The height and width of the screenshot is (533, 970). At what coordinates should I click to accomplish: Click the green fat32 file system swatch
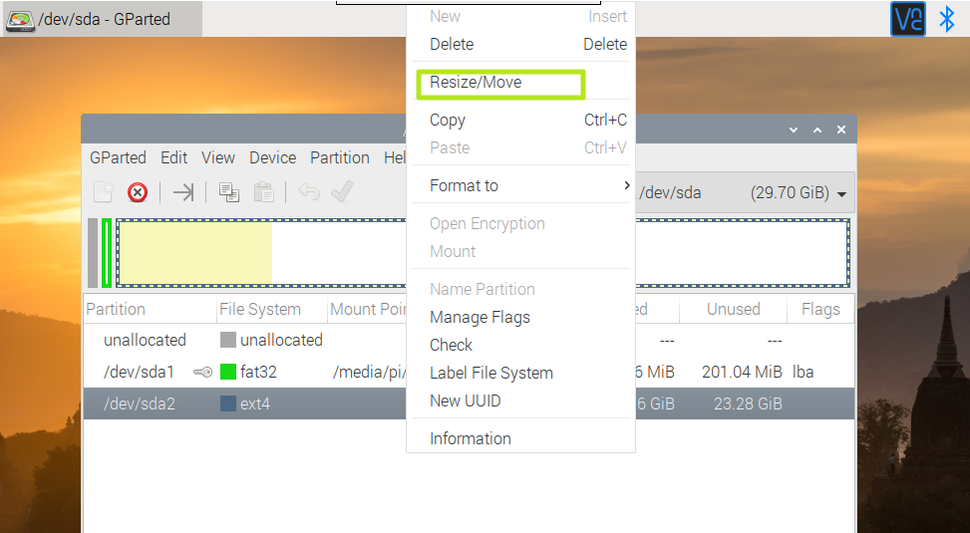click(x=228, y=372)
